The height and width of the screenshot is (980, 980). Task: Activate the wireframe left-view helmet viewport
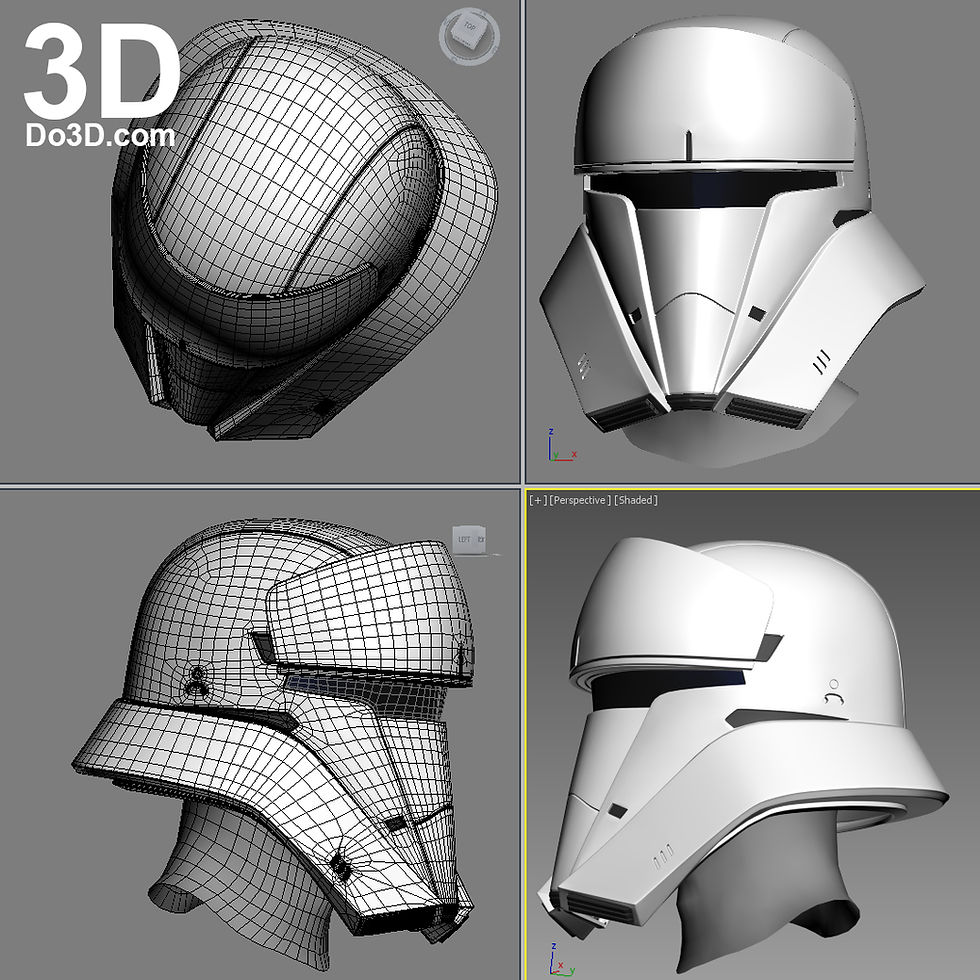tap(260, 734)
